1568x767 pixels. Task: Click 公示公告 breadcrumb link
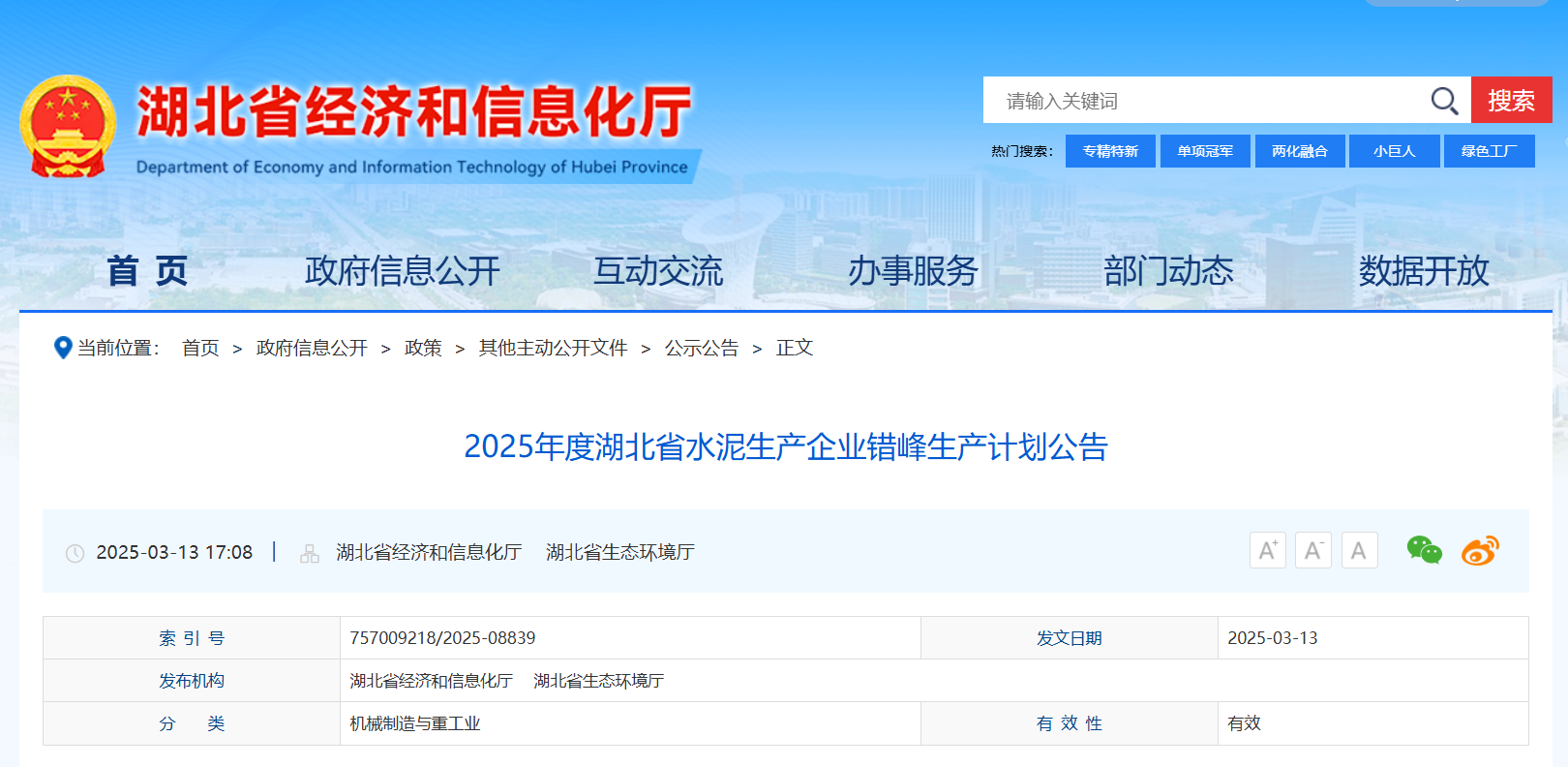click(x=702, y=348)
